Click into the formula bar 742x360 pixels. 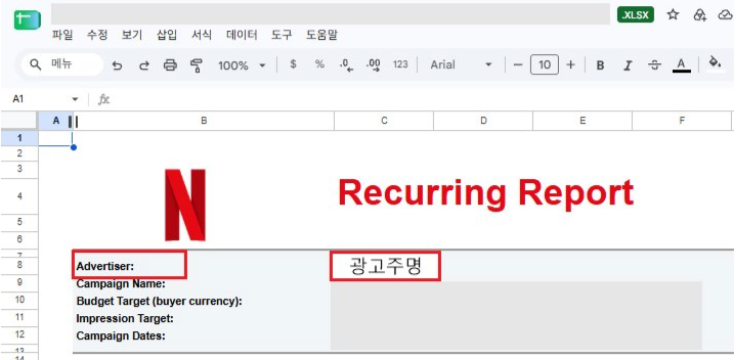click(x=421, y=99)
